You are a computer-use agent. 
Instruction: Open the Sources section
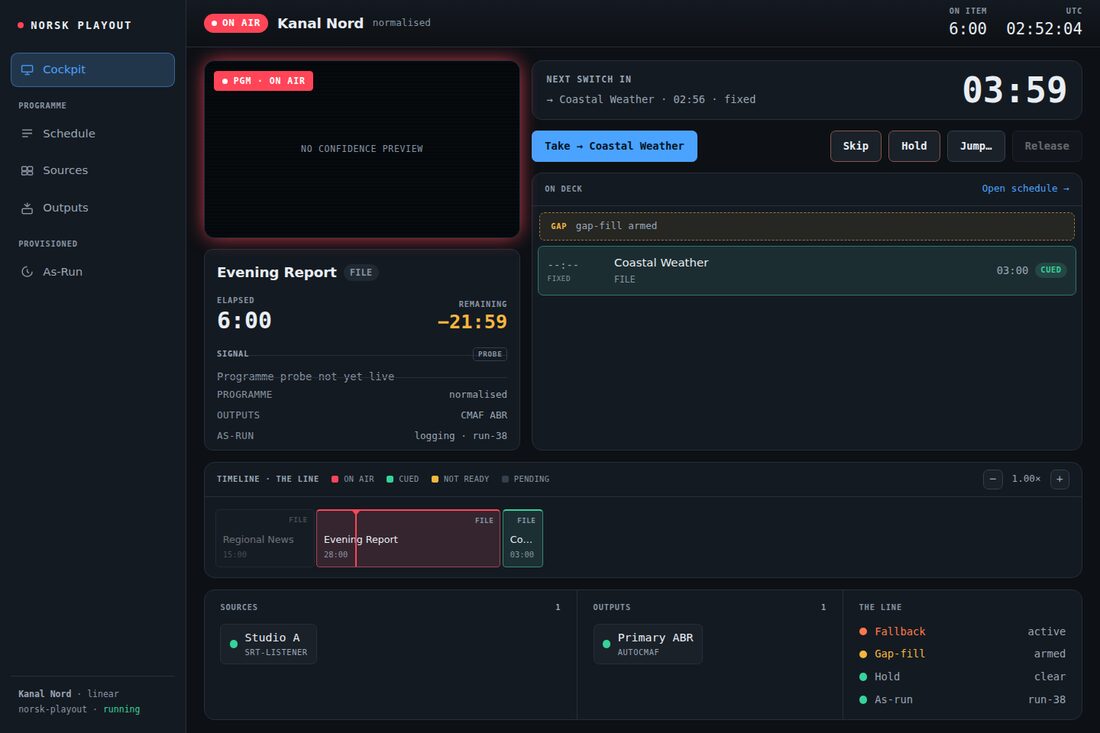tap(93, 170)
